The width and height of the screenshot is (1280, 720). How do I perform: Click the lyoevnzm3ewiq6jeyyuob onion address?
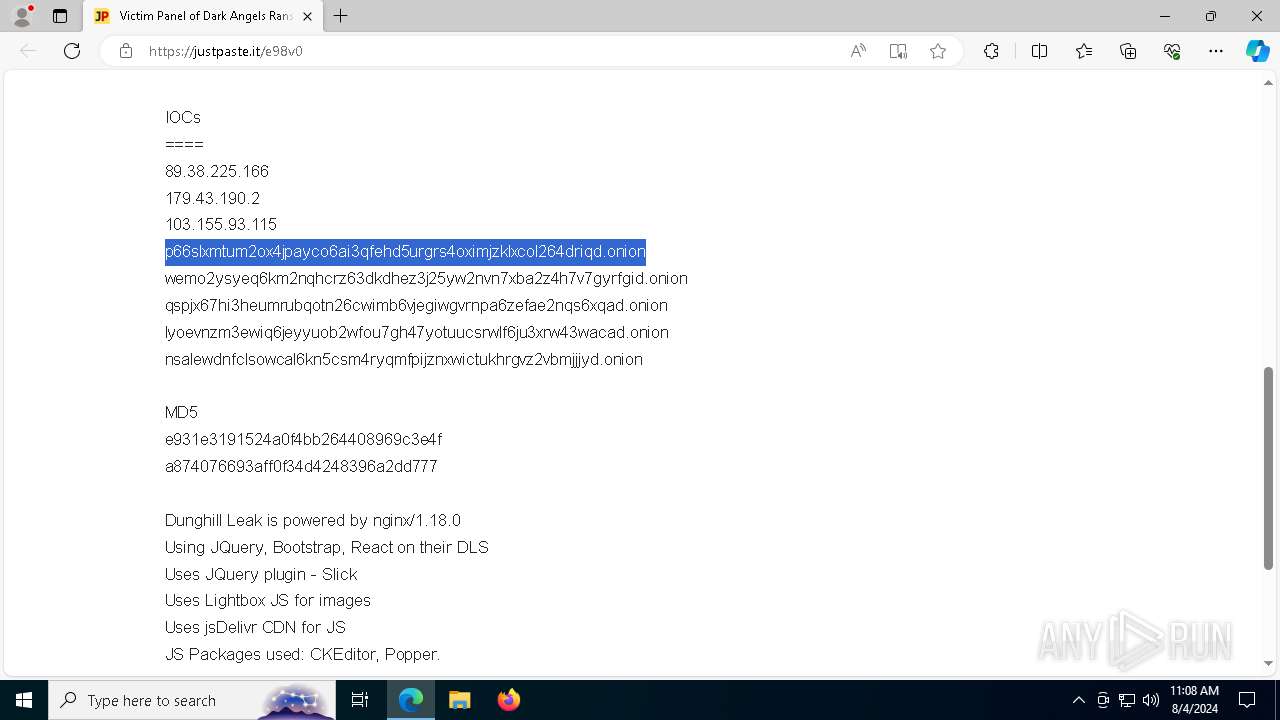(417, 332)
